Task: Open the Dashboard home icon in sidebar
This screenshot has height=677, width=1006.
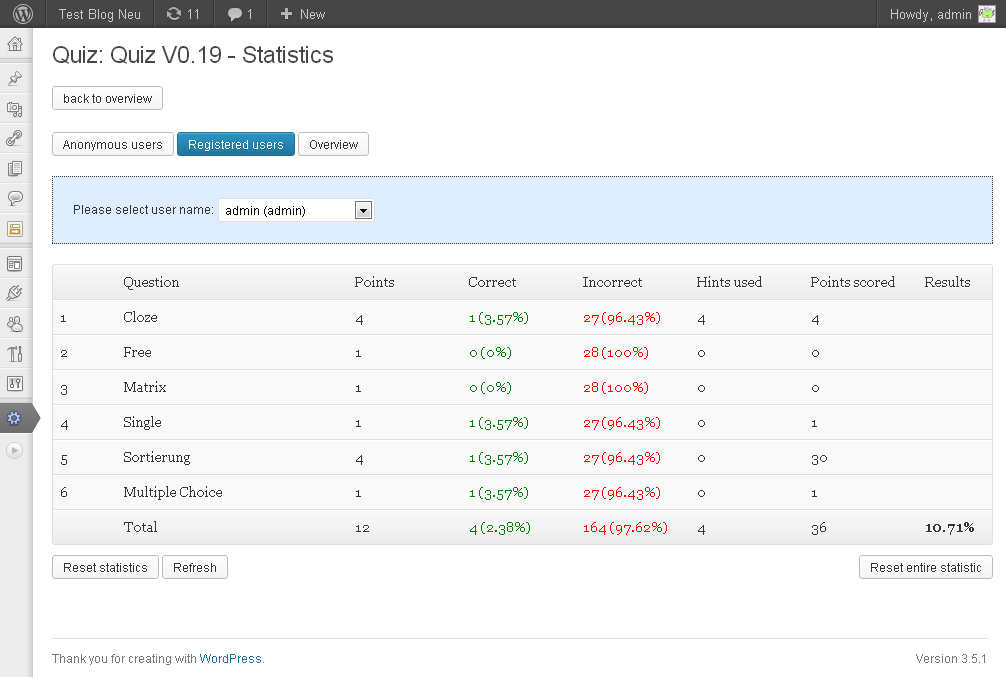Action: point(15,44)
